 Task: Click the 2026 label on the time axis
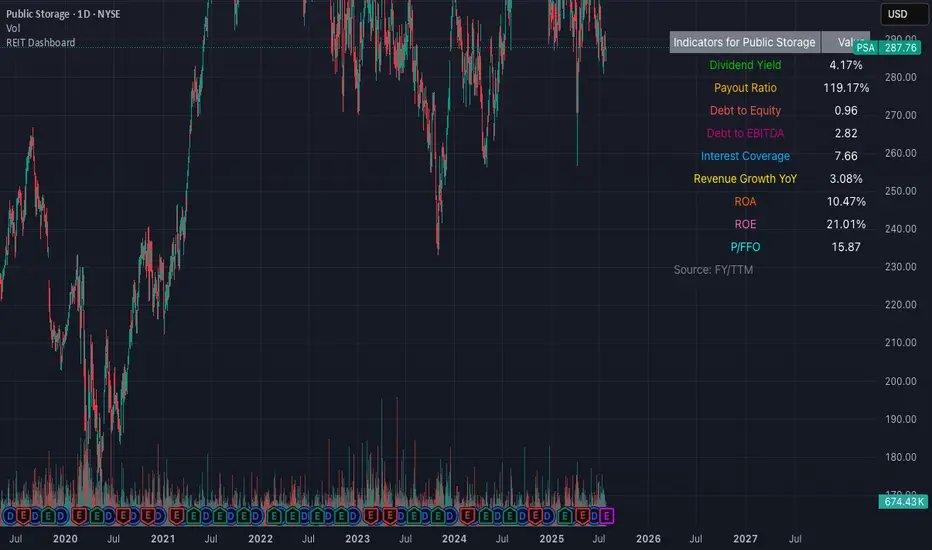click(648, 539)
